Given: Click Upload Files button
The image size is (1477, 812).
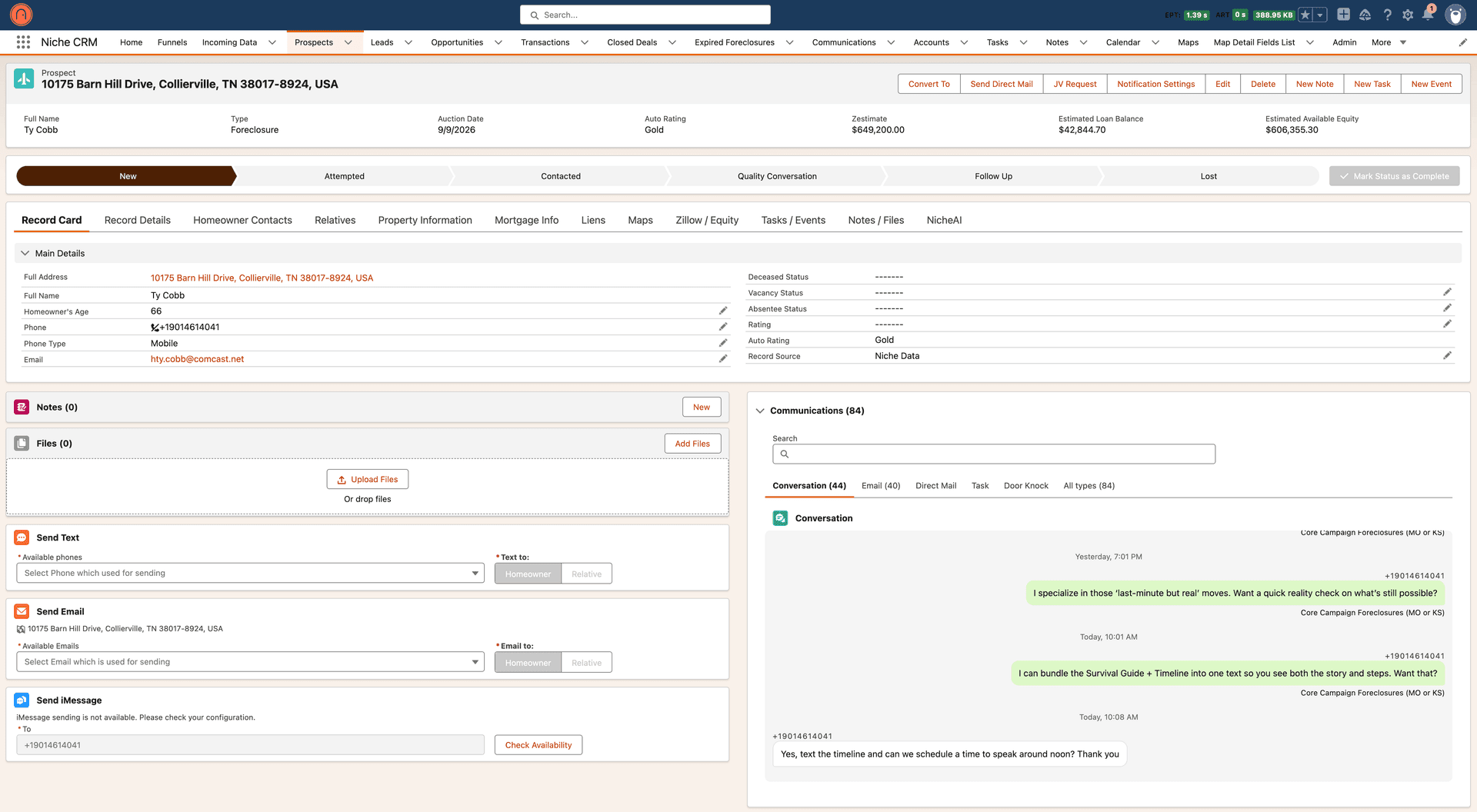Looking at the screenshot, I should coord(368,479).
